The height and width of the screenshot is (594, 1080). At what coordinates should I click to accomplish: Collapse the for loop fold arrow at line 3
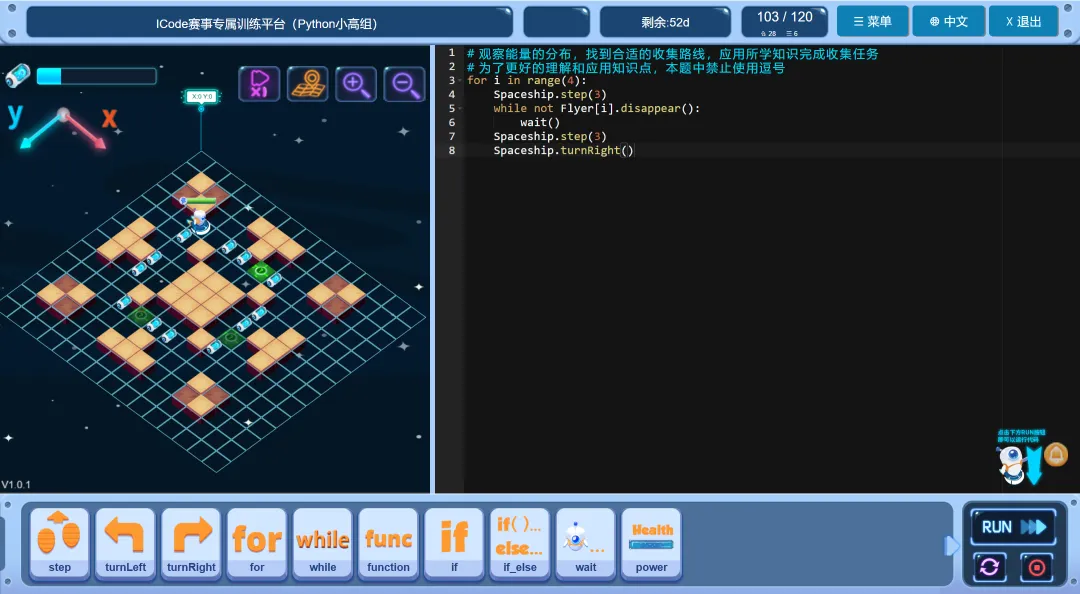tap(460, 81)
